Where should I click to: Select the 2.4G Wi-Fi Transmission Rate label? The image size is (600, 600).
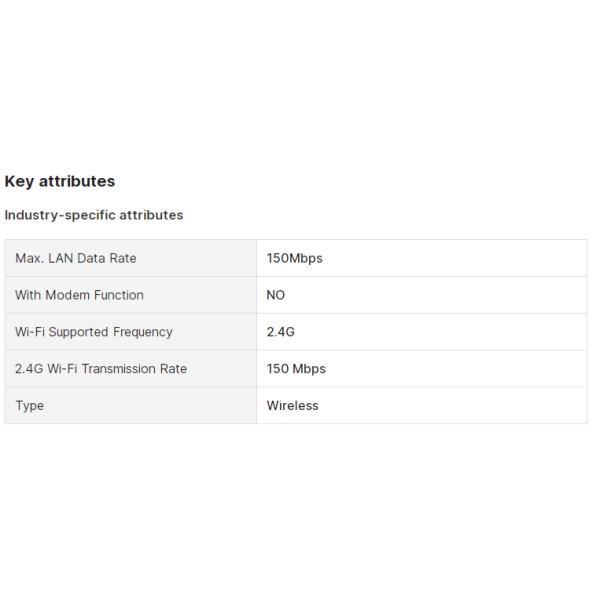(101, 369)
